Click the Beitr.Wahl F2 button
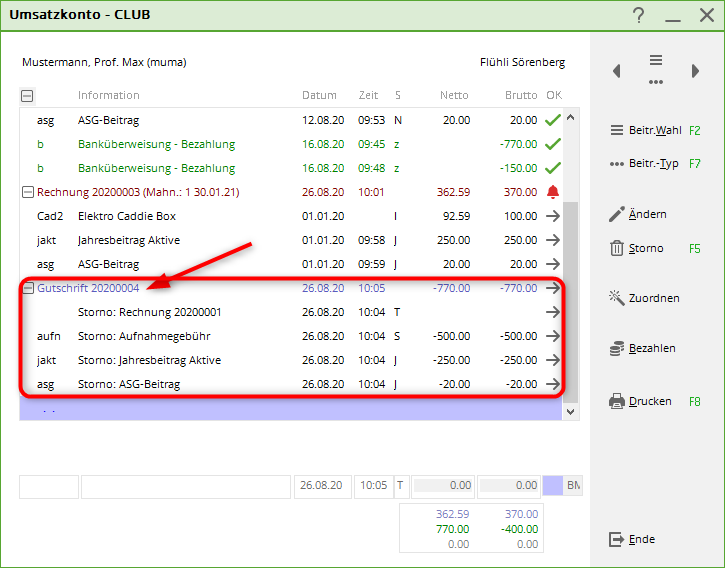The height and width of the screenshot is (568, 725). click(655, 130)
